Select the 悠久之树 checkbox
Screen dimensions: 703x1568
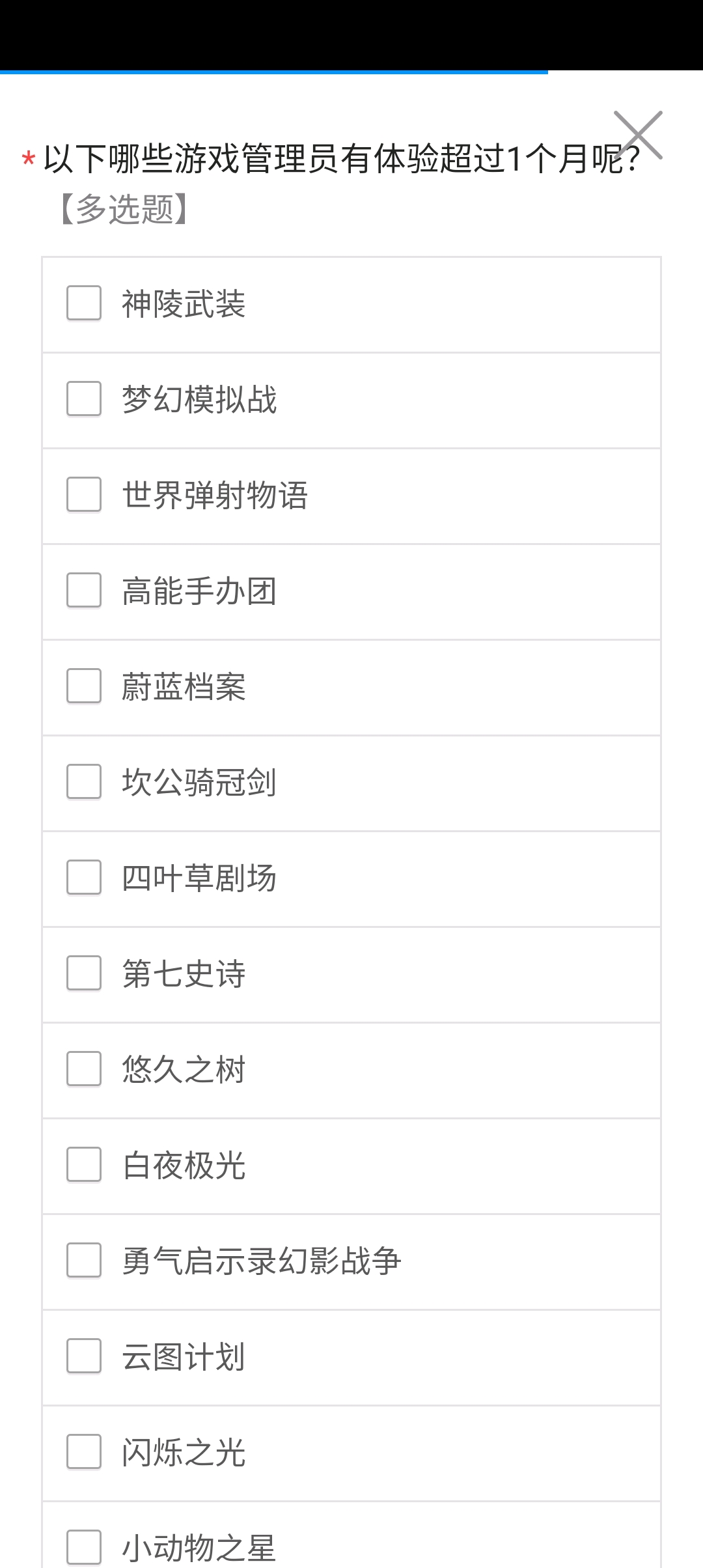[84, 1069]
